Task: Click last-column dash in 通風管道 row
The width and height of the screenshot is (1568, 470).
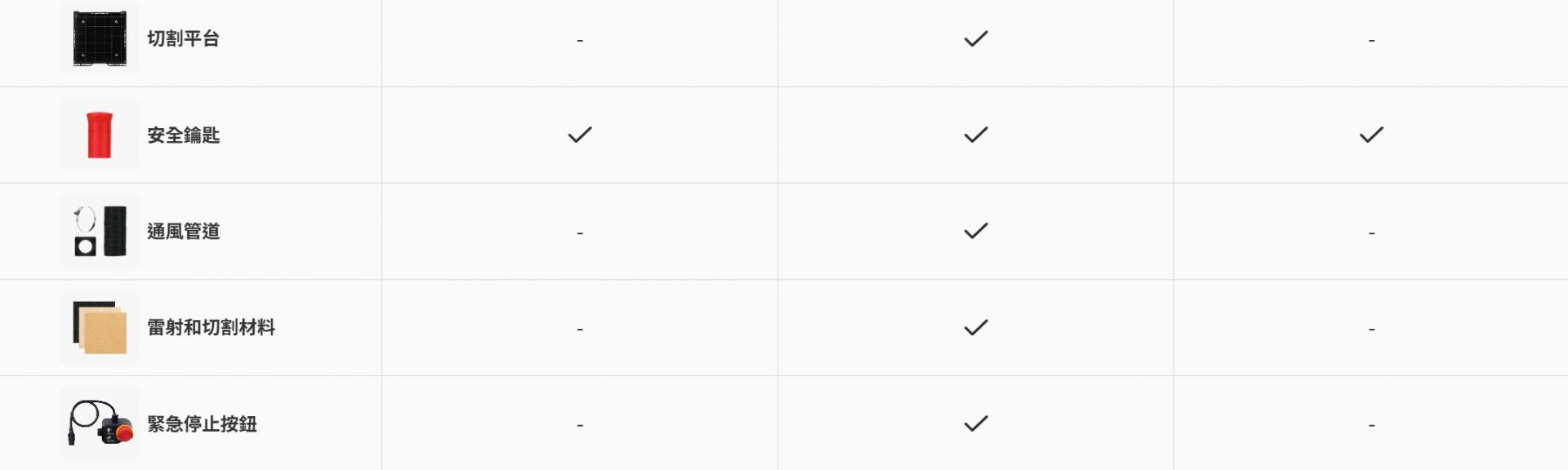Action: (1371, 233)
